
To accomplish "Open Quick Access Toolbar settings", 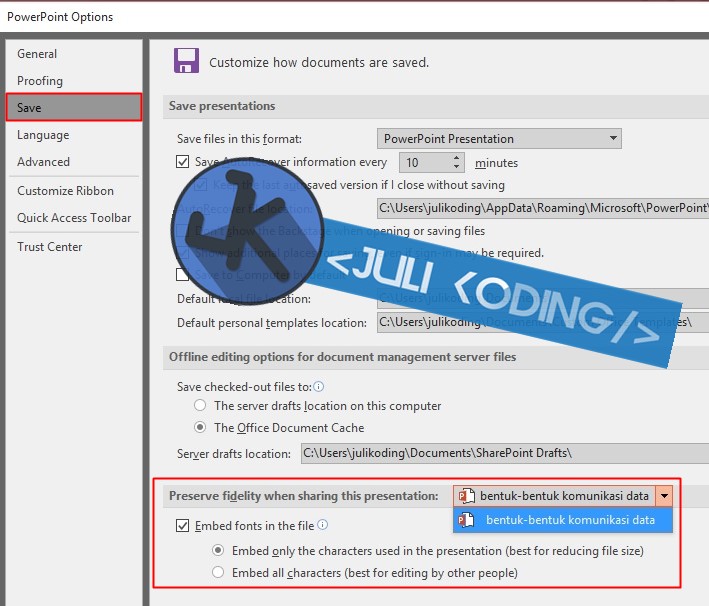I will pyautogui.click(x=74, y=218).
